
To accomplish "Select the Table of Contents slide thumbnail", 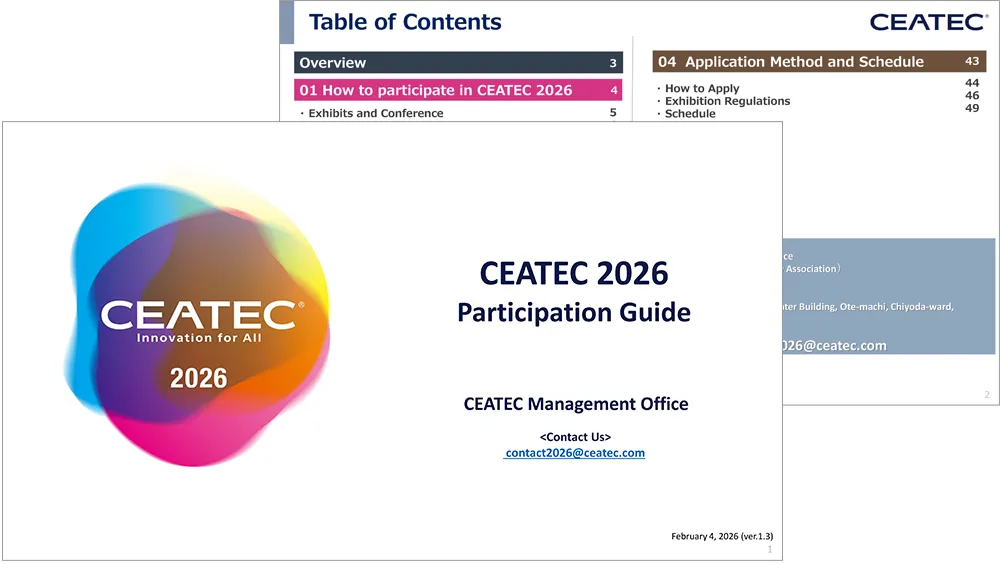I will [x=890, y=200].
